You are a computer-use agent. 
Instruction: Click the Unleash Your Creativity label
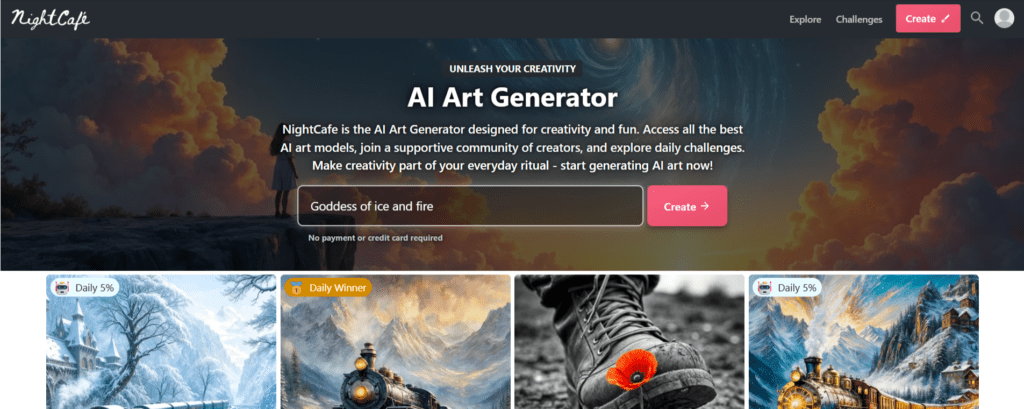click(512, 69)
